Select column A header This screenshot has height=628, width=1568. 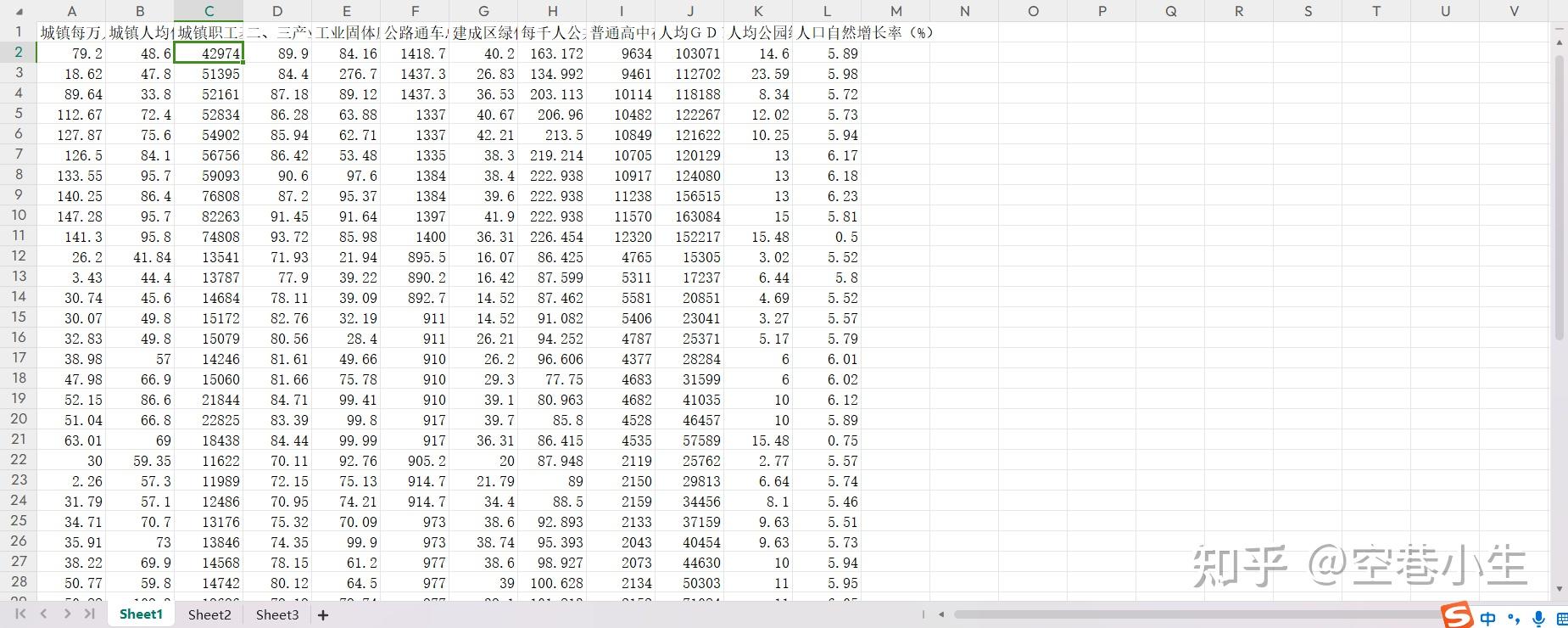72,11
